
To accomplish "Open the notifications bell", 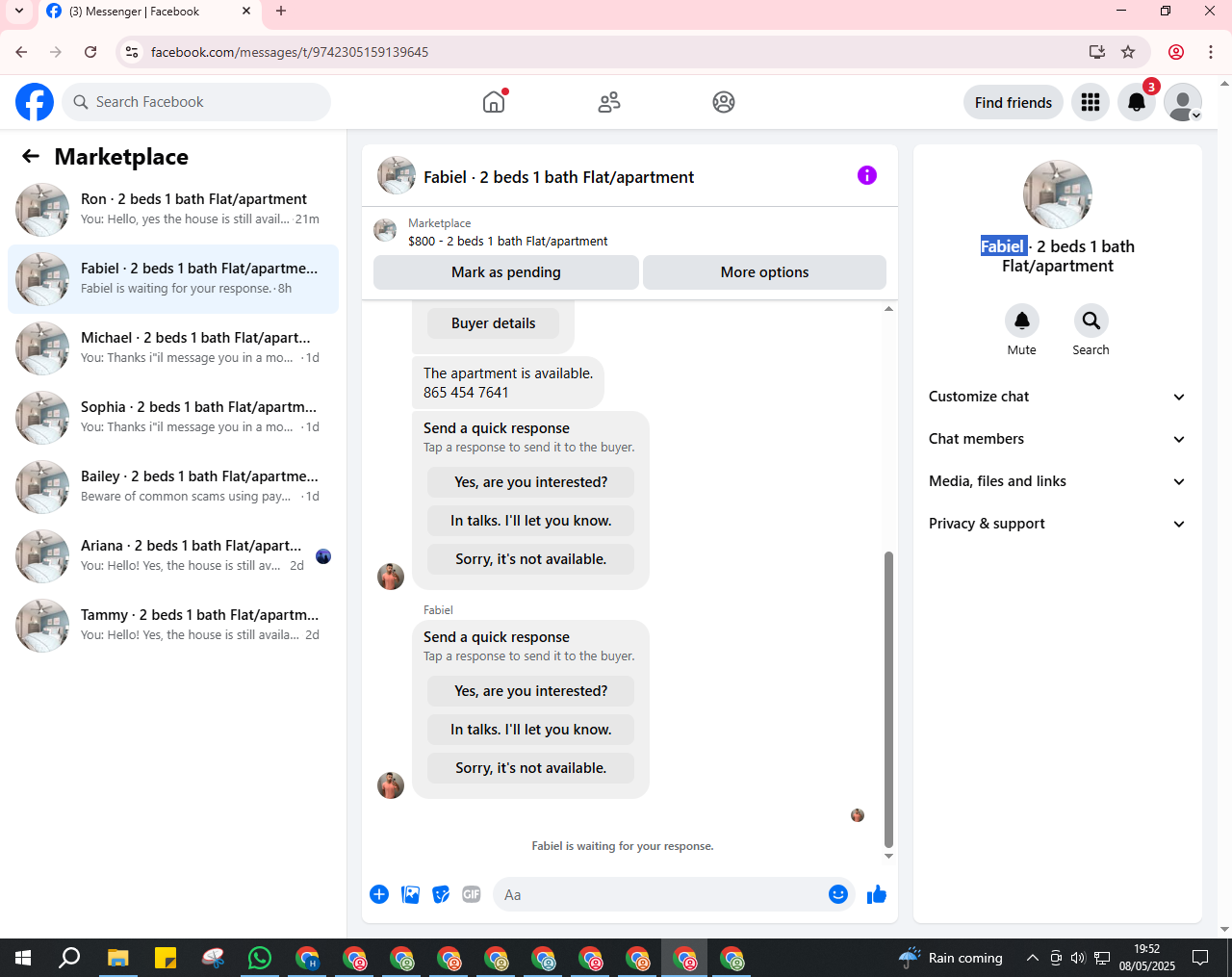I will pyautogui.click(x=1137, y=102).
